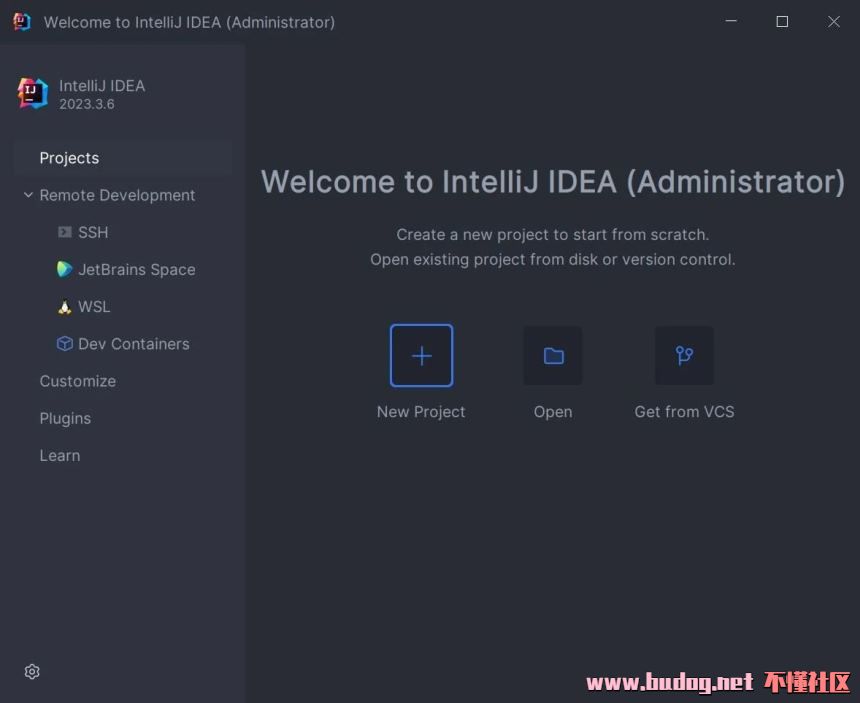The width and height of the screenshot is (860, 703).
Task: Go to the Plugins section
Action: [65, 418]
